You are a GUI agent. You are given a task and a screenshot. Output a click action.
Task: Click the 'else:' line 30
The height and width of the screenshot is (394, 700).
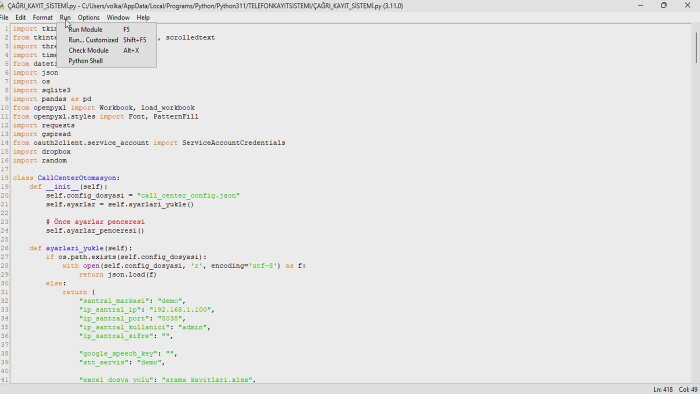coord(56,283)
